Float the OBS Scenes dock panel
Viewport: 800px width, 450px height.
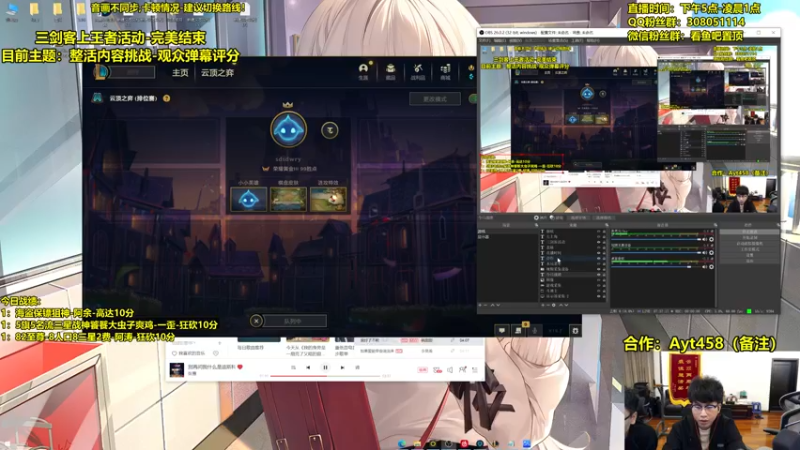[536, 225]
